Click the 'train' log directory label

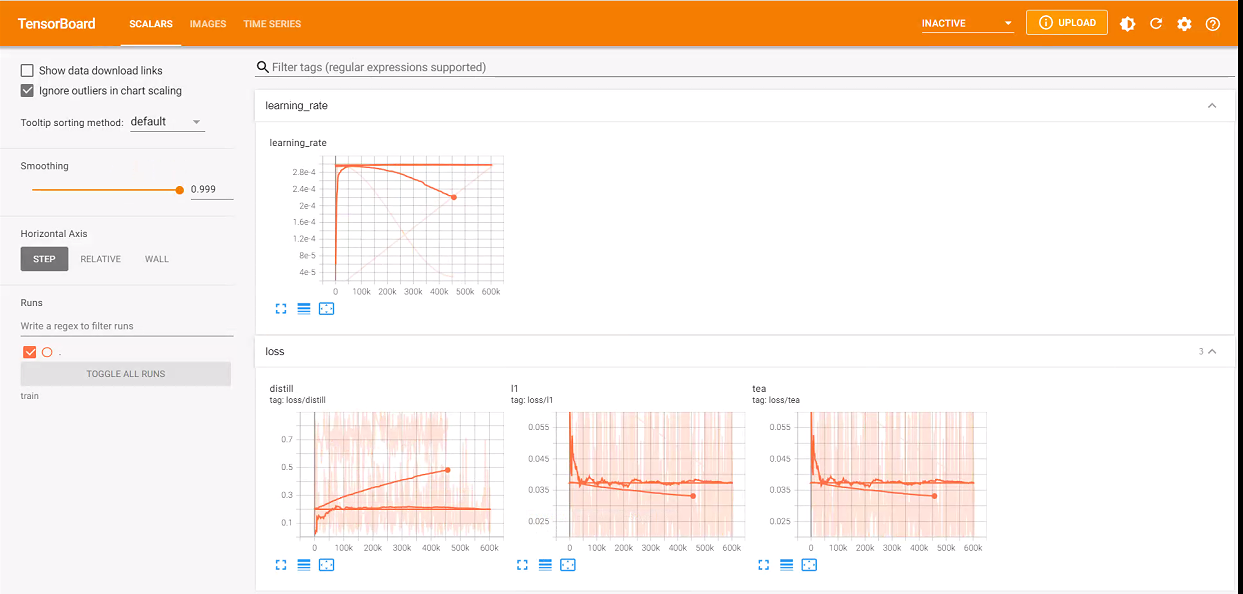[30, 396]
